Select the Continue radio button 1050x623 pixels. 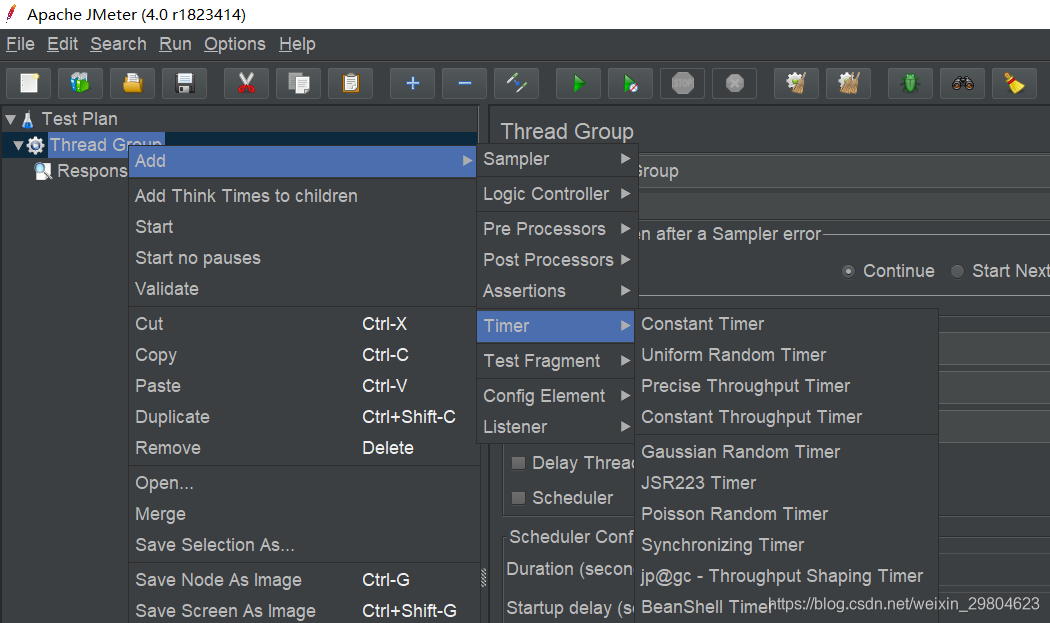point(848,271)
